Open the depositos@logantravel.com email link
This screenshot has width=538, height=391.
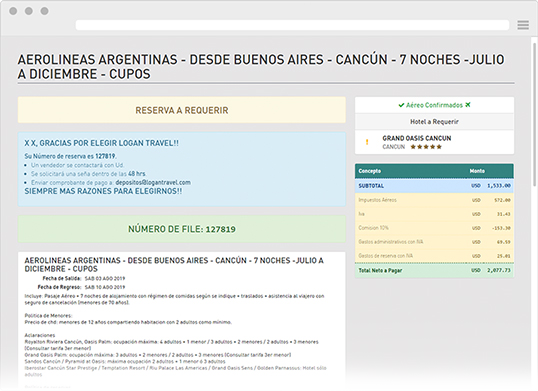pyautogui.click(x=153, y=182)
